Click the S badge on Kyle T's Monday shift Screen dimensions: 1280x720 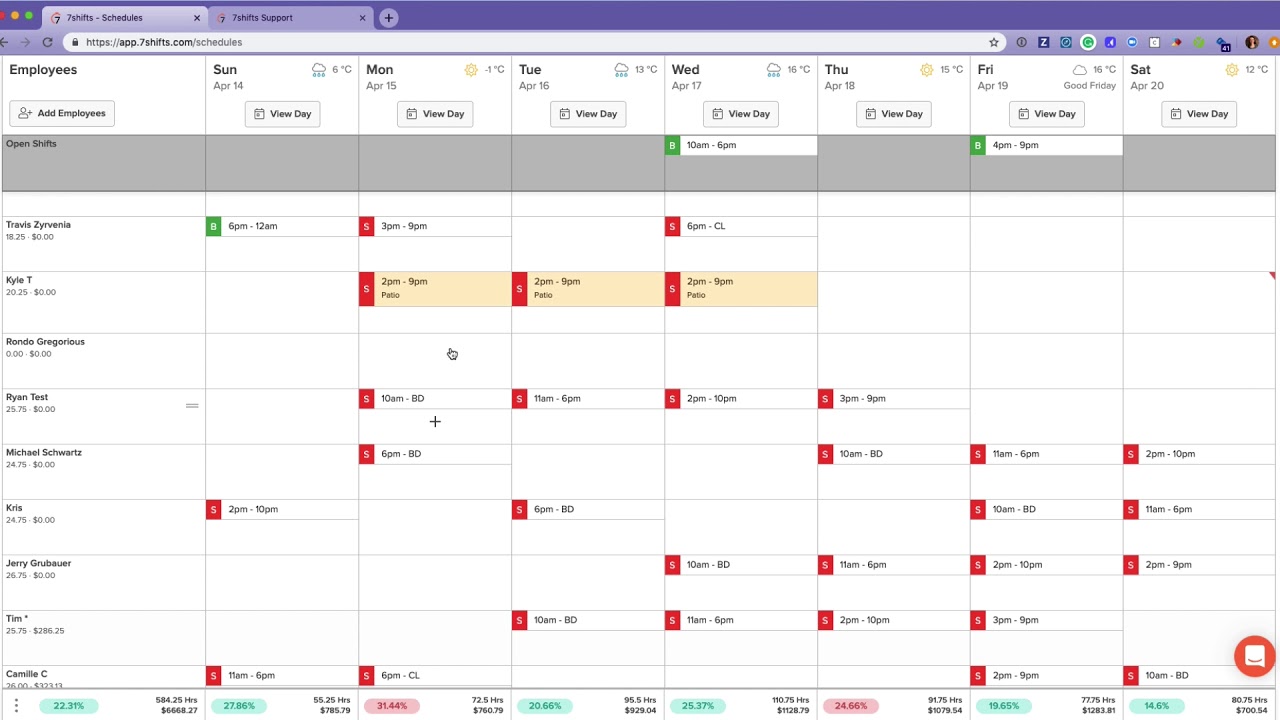(x=366, y=289)
